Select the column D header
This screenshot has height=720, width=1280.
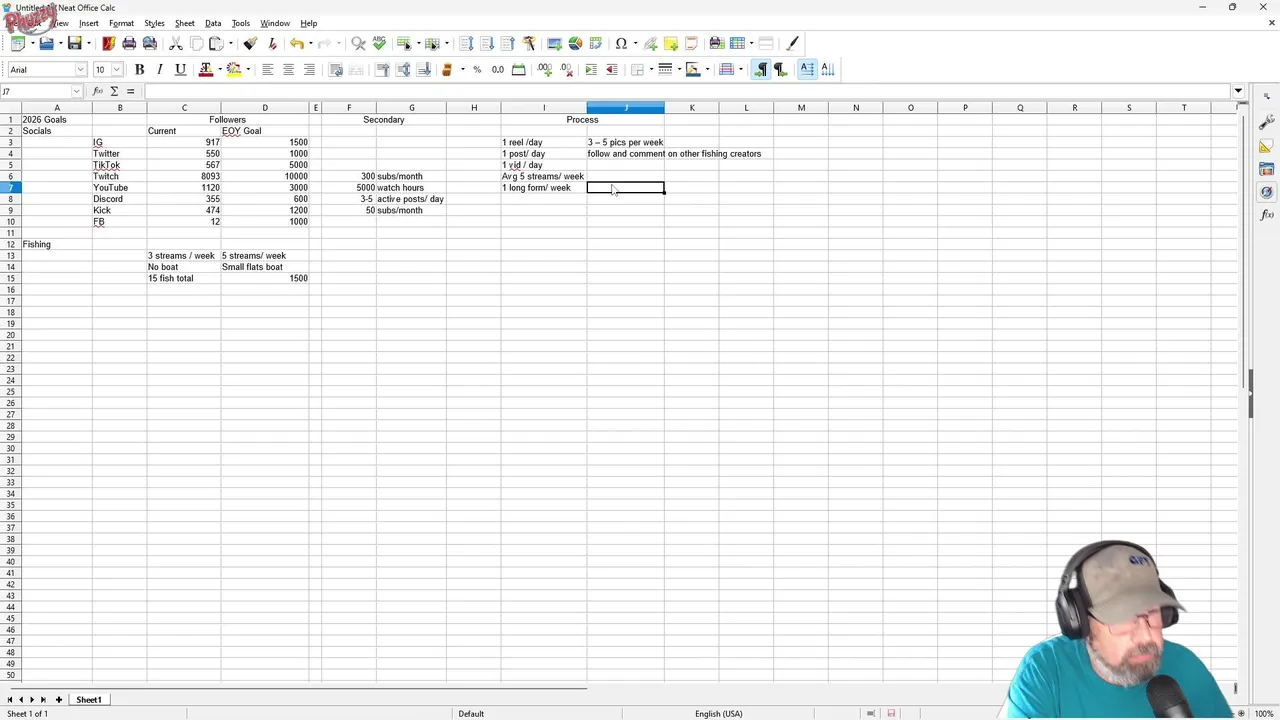[x=265, y=108]
